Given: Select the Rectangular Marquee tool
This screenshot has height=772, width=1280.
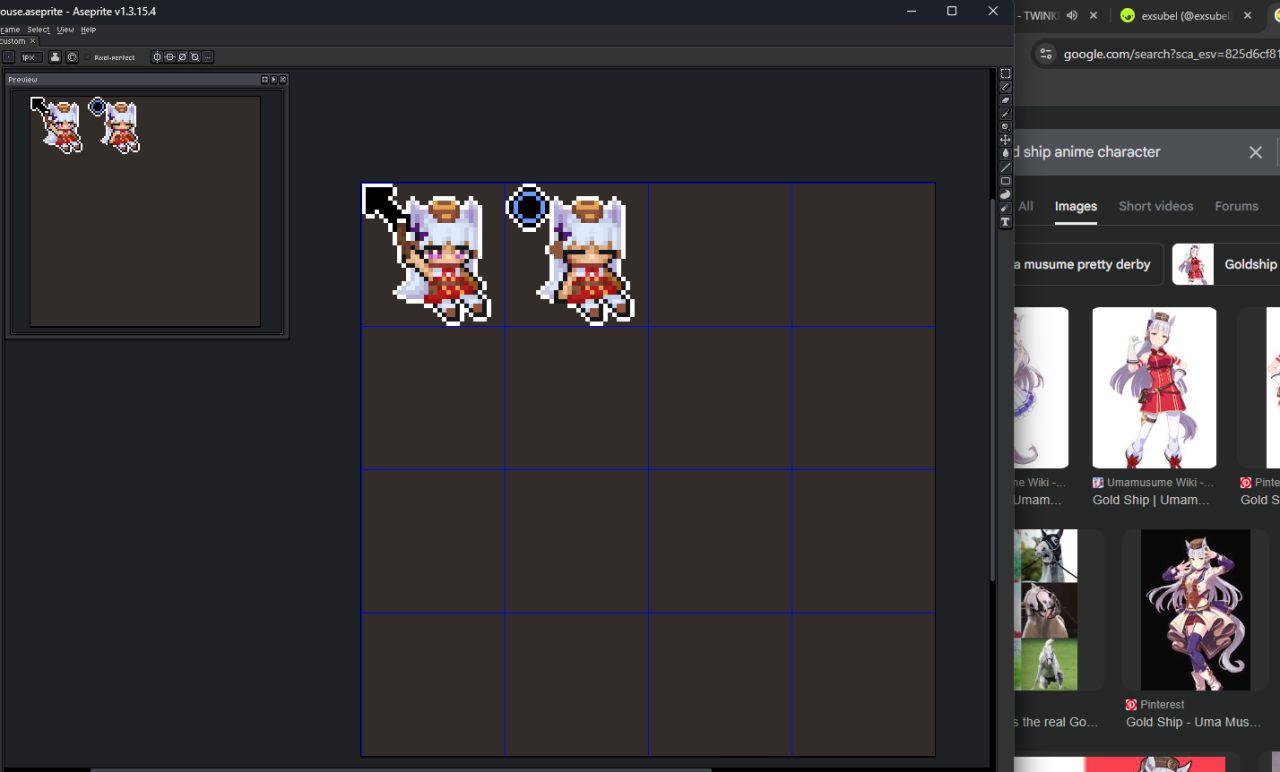Looking at the screenshot, I should click(x=1005, y=74).
